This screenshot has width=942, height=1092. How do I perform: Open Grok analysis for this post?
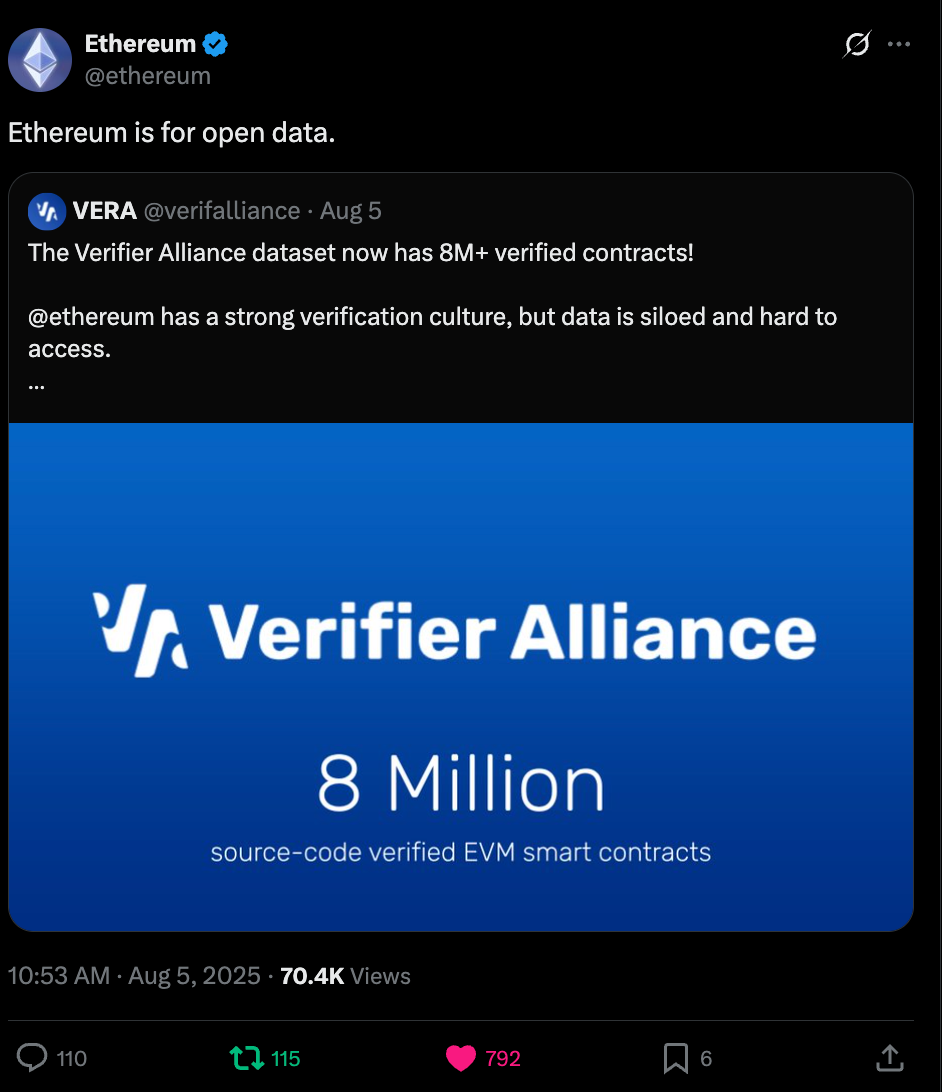[x=855, y=44]
